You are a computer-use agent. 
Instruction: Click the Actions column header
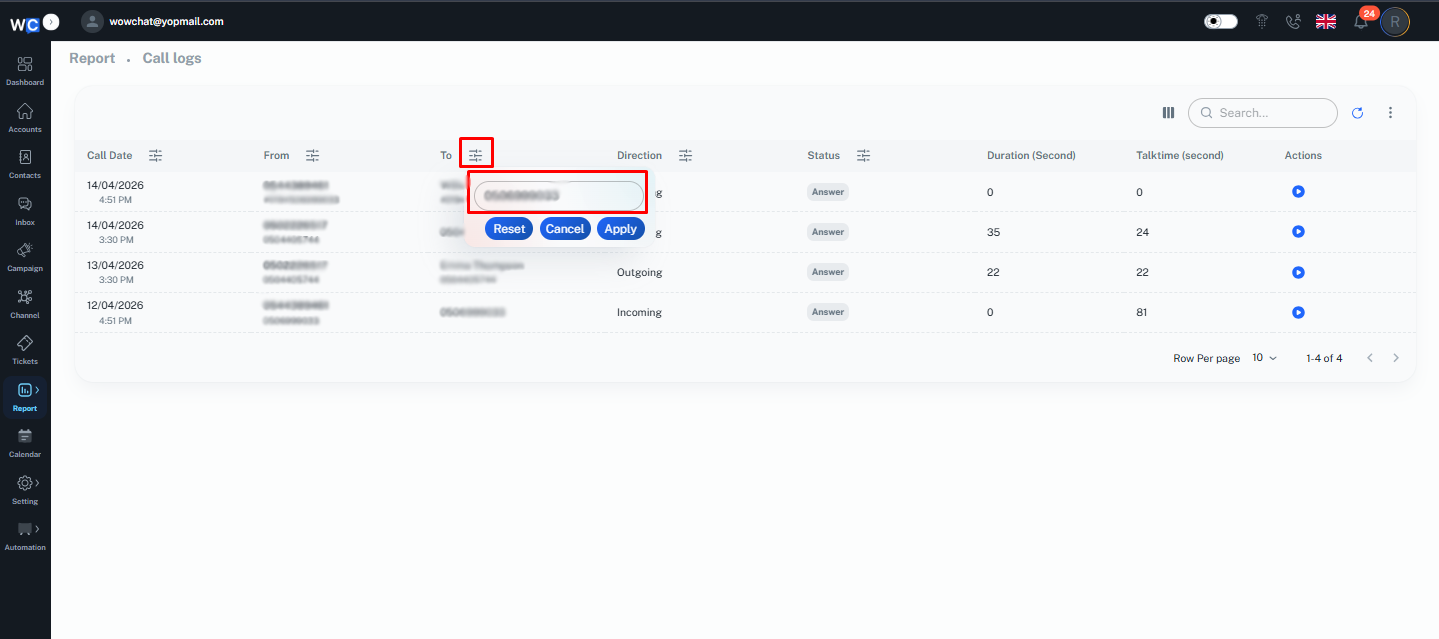(x=1303, y=155)
